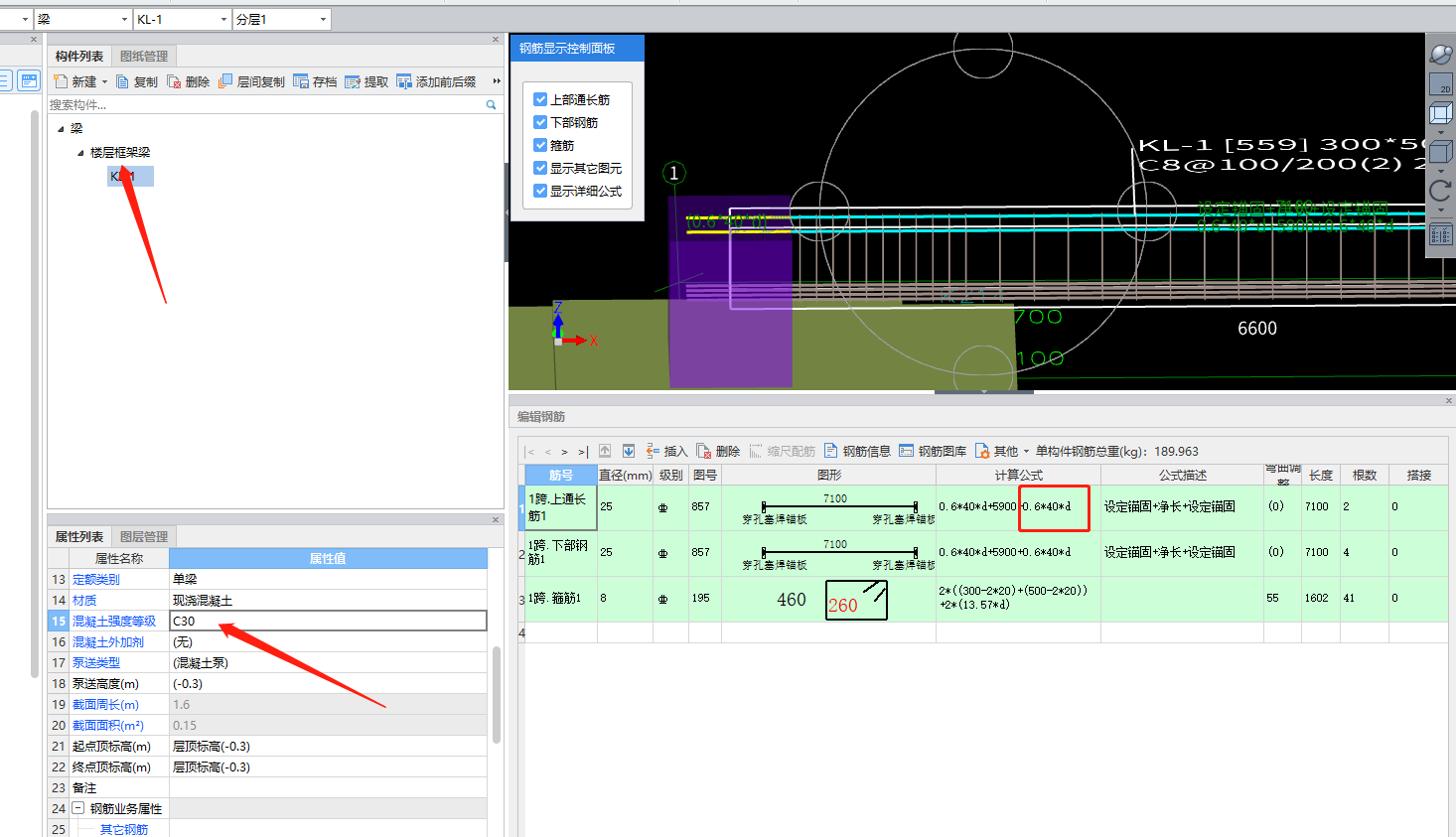
Task: Click the 计算公式 column header
Action: point(1018,476)
